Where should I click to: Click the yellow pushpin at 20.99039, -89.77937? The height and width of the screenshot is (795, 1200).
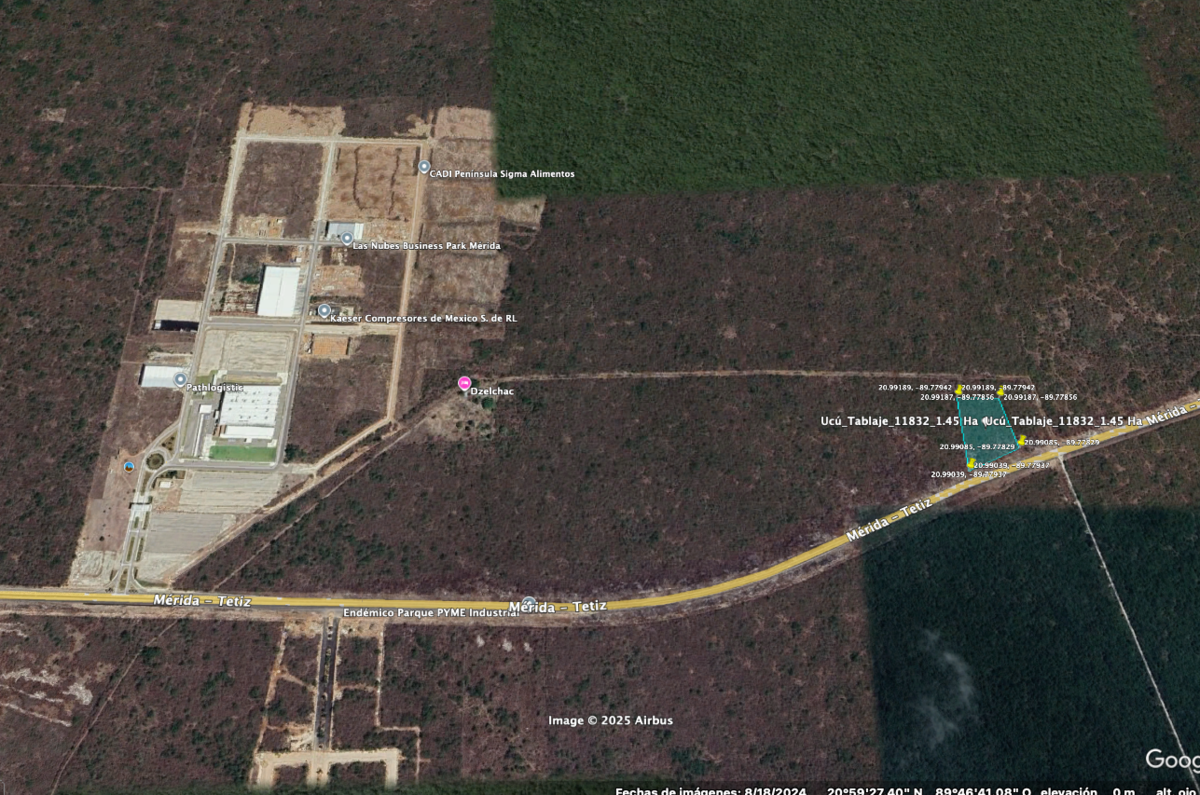pyautogui.click(x=970, y=464)
